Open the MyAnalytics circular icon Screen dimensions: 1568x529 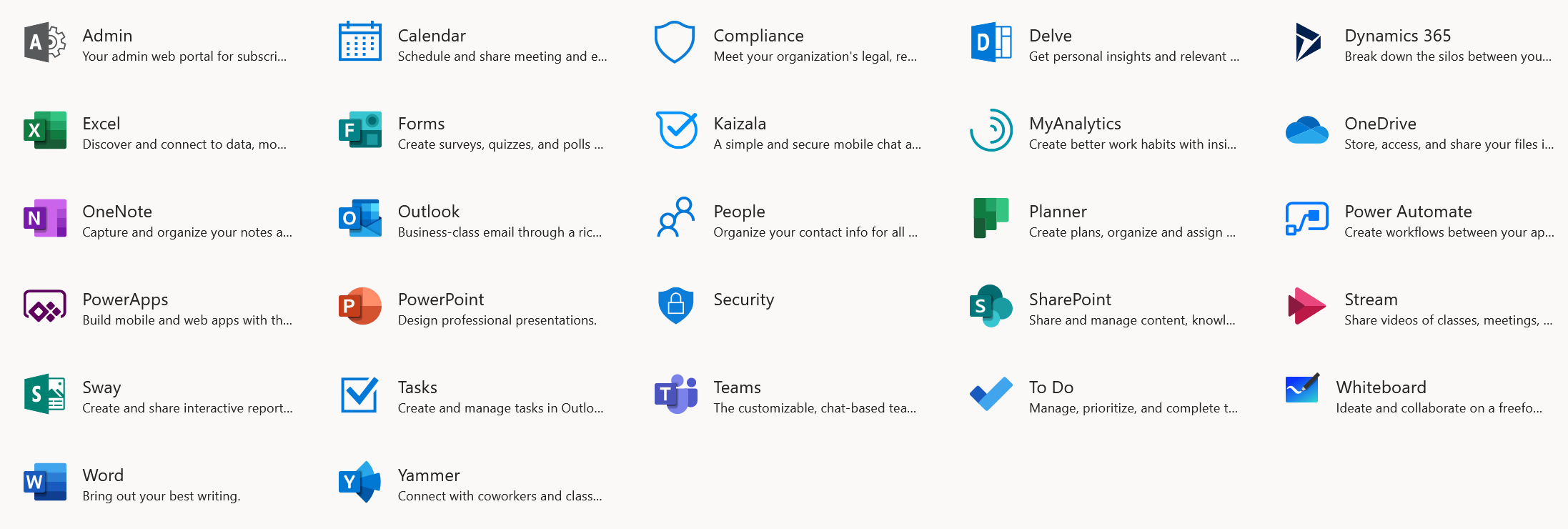(991, 130)
